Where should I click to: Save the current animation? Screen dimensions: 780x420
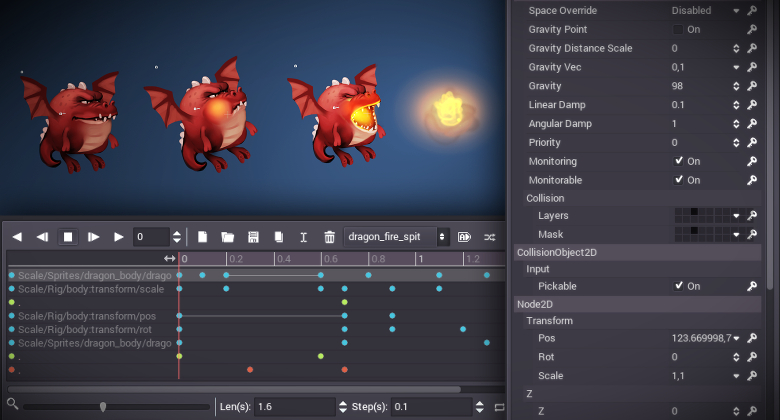(x=254, y=237)
